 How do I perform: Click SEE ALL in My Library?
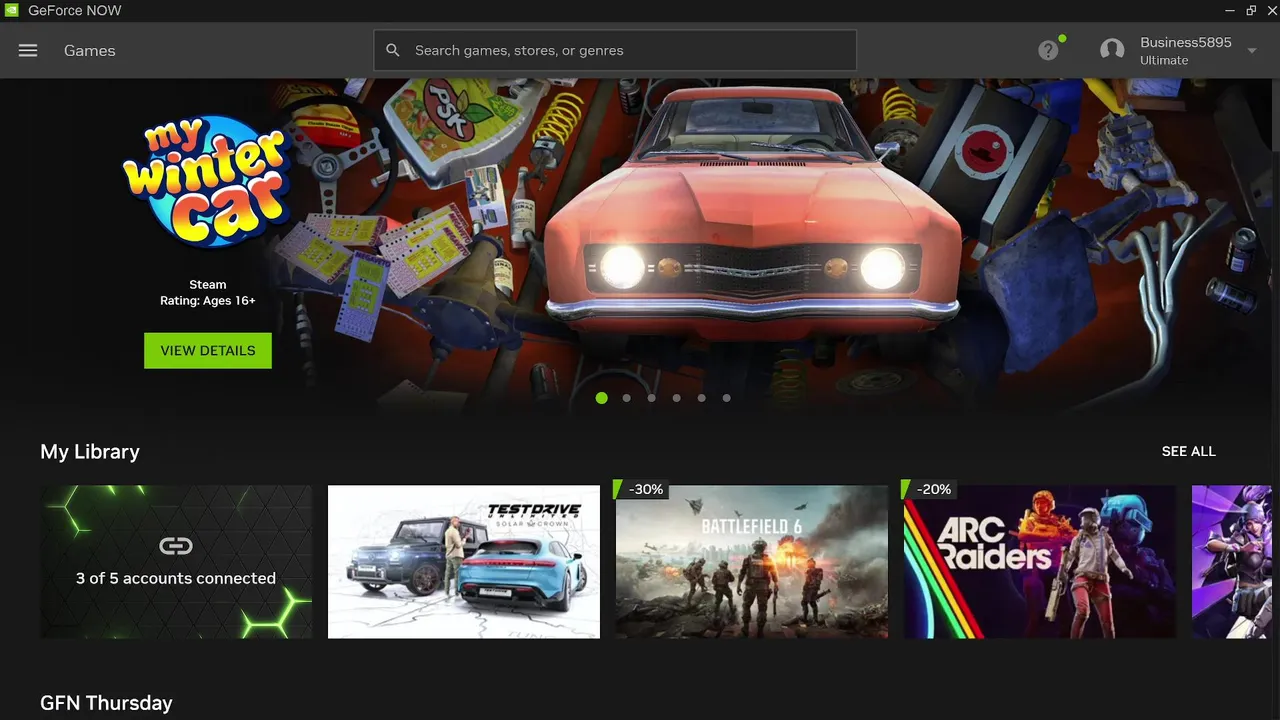[1188, 451]
